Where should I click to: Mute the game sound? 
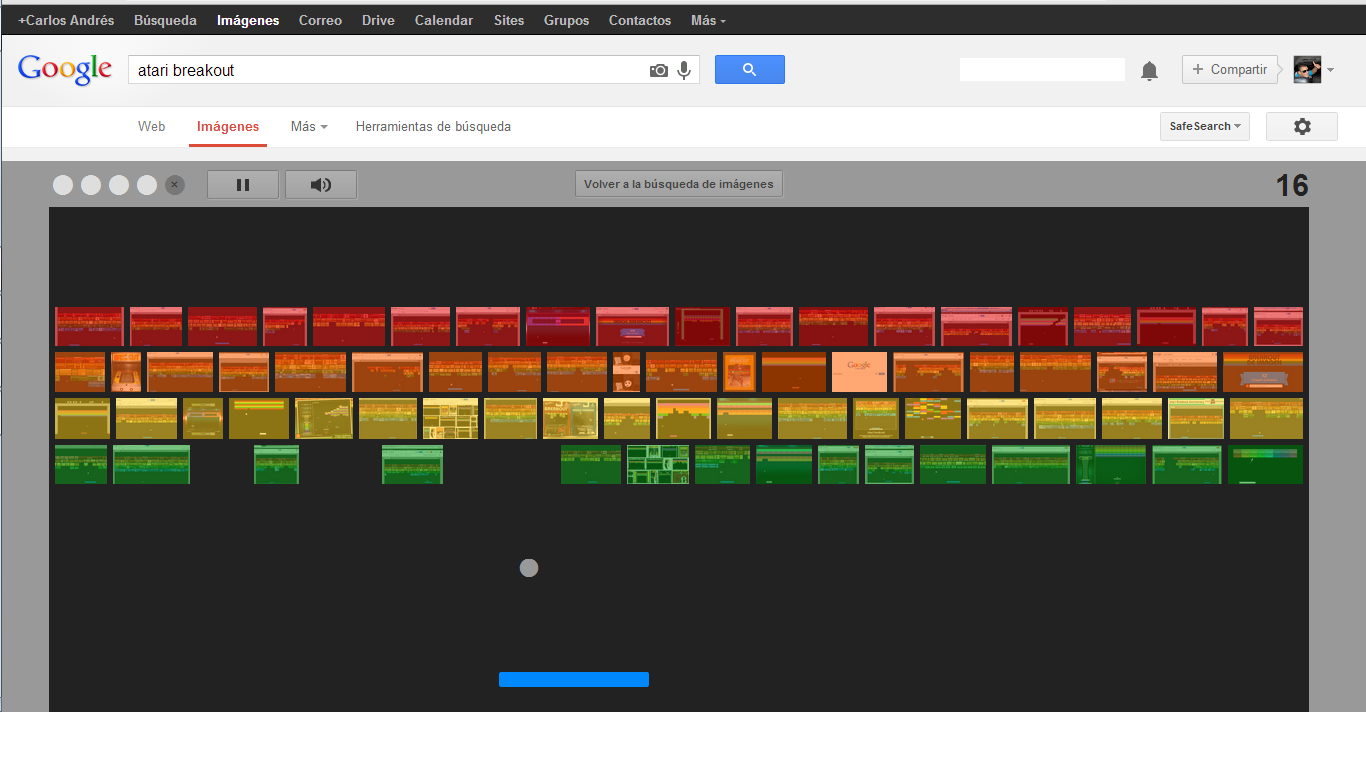pyautogui.click(x=320, y=185)
